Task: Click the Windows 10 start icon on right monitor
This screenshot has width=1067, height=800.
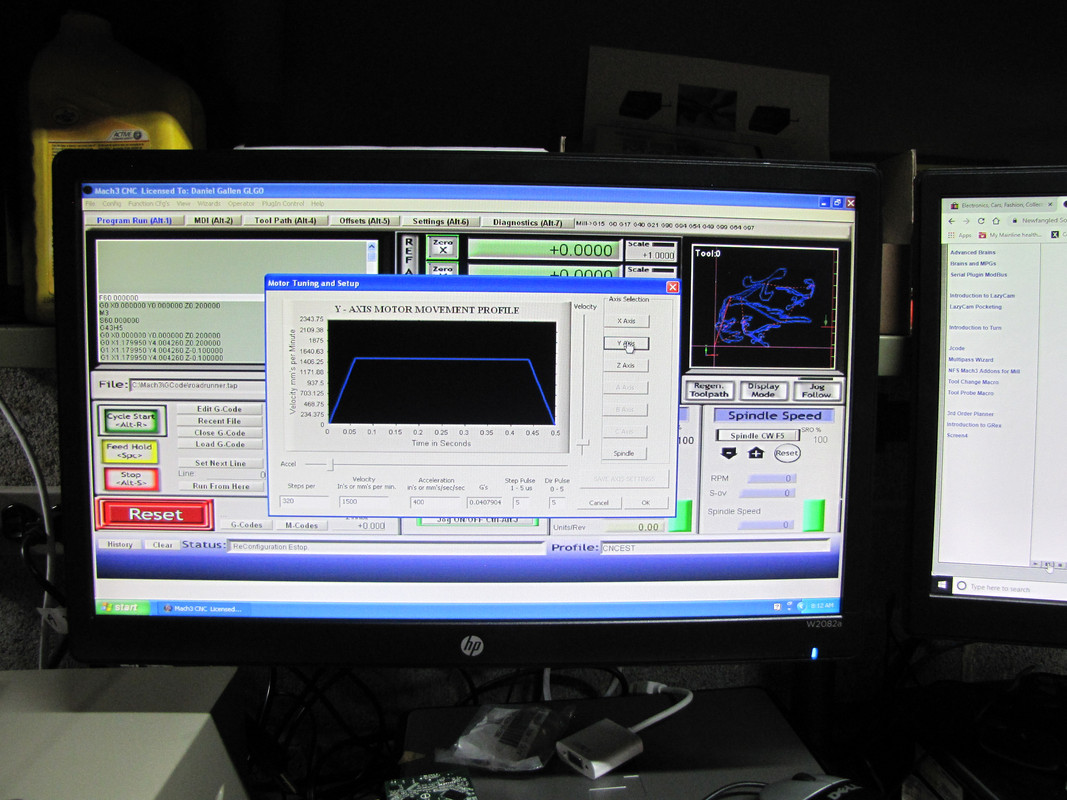Action: [942, 584]
